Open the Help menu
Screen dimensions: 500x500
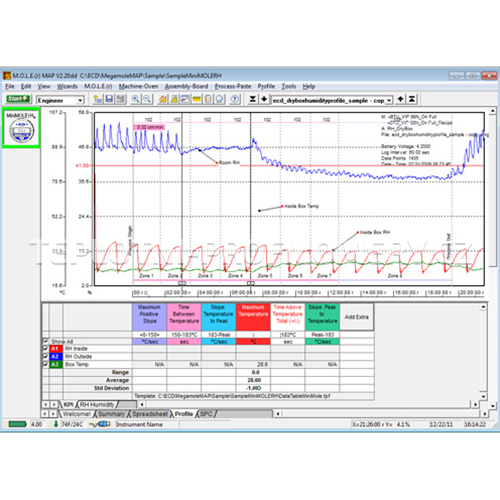pyautogui.click(x=309, y=86)
